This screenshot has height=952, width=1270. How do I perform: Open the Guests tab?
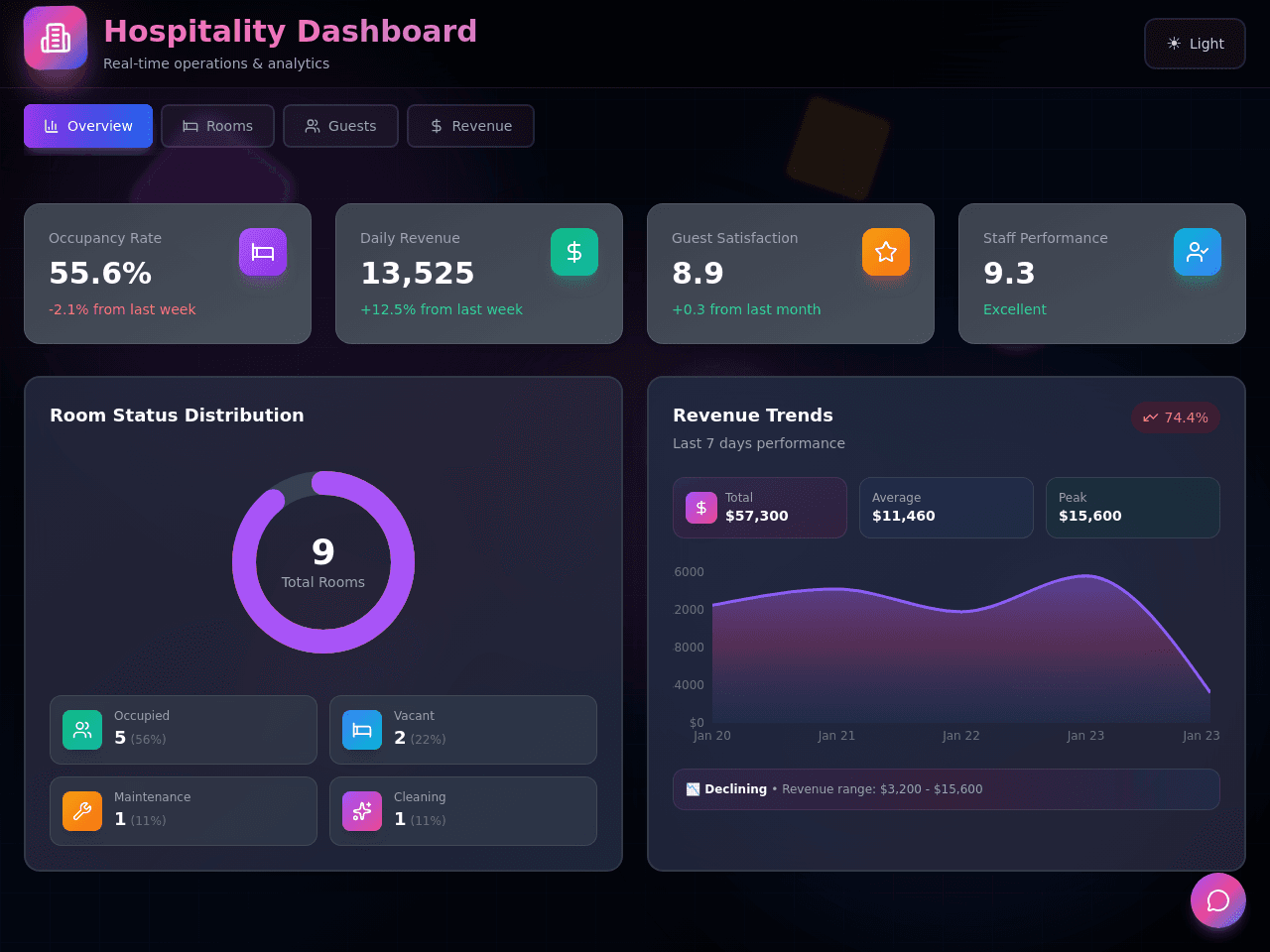(340, 126)
